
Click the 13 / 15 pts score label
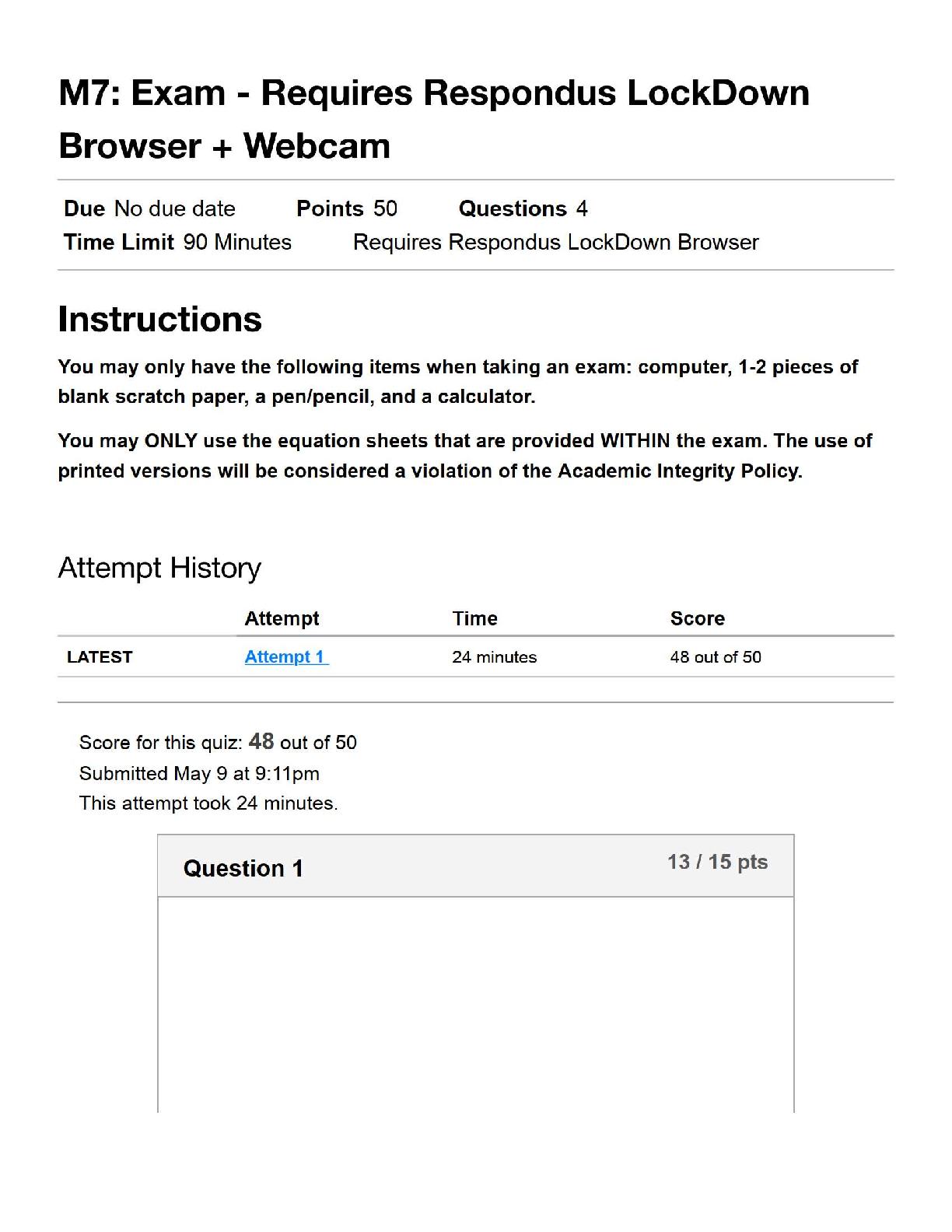pyautogui.click(x=717, y=862)
